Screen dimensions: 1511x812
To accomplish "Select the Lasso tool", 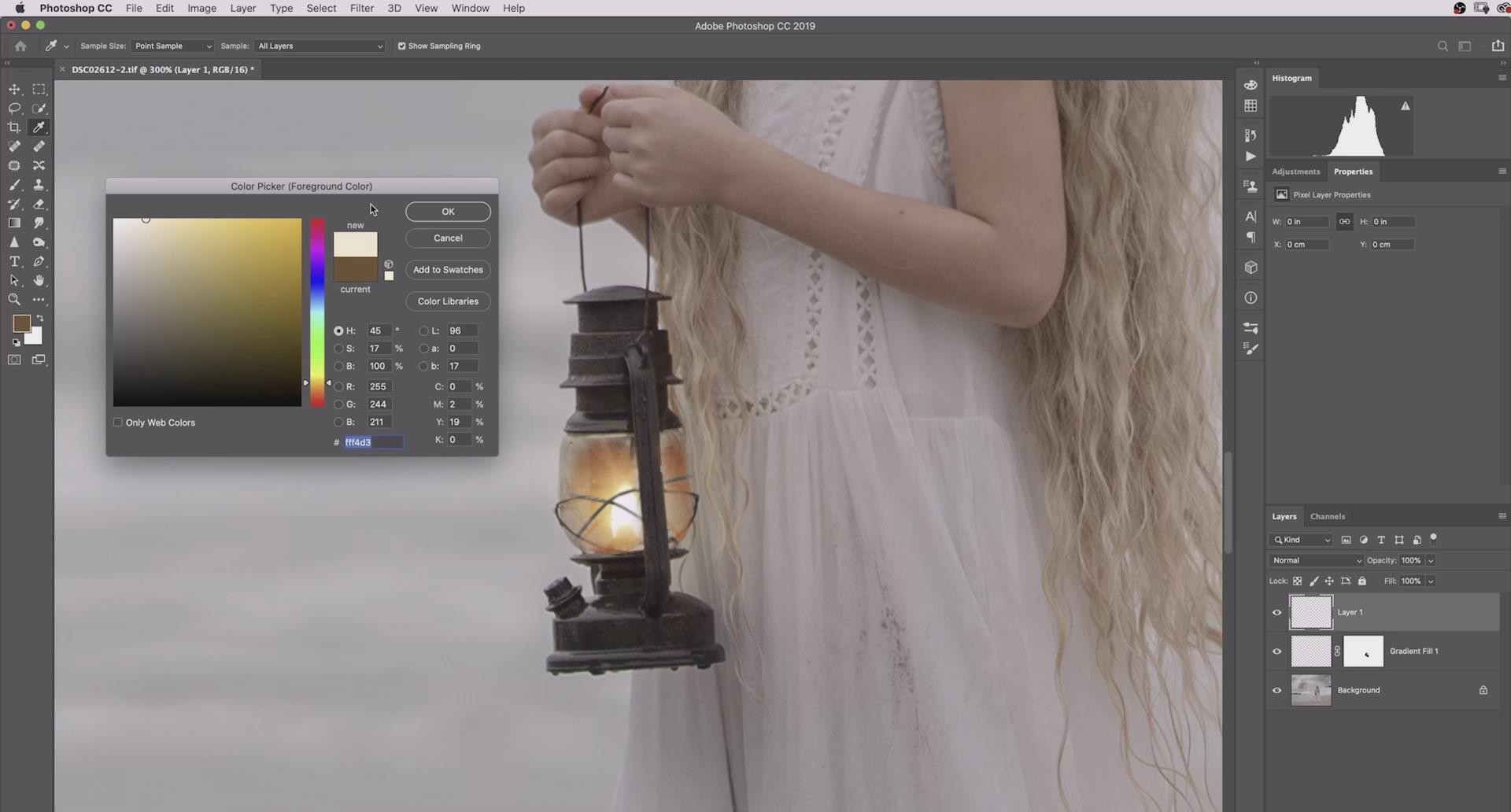I will (14, 109).
